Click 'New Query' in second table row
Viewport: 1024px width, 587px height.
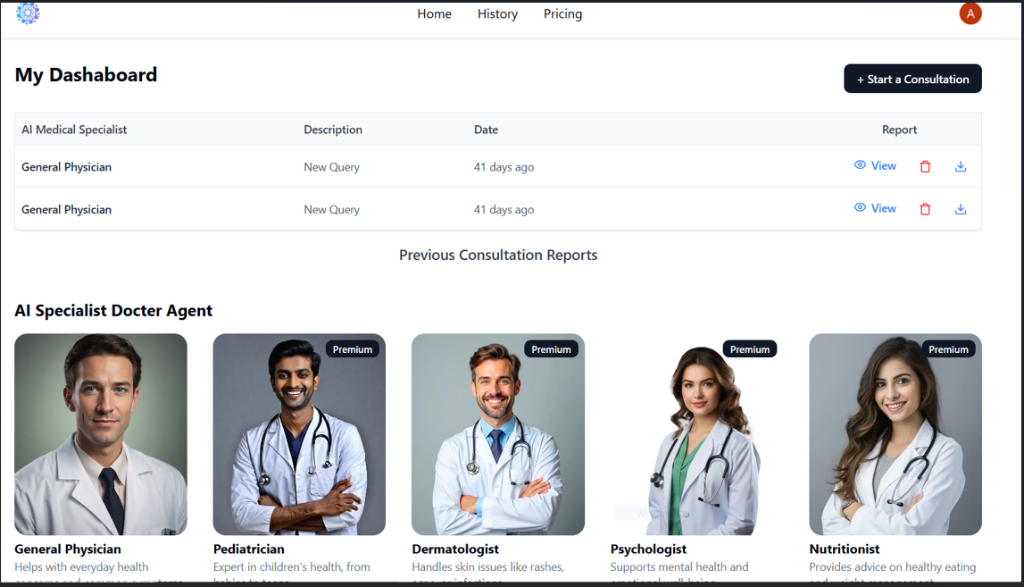tap(332, 210)
